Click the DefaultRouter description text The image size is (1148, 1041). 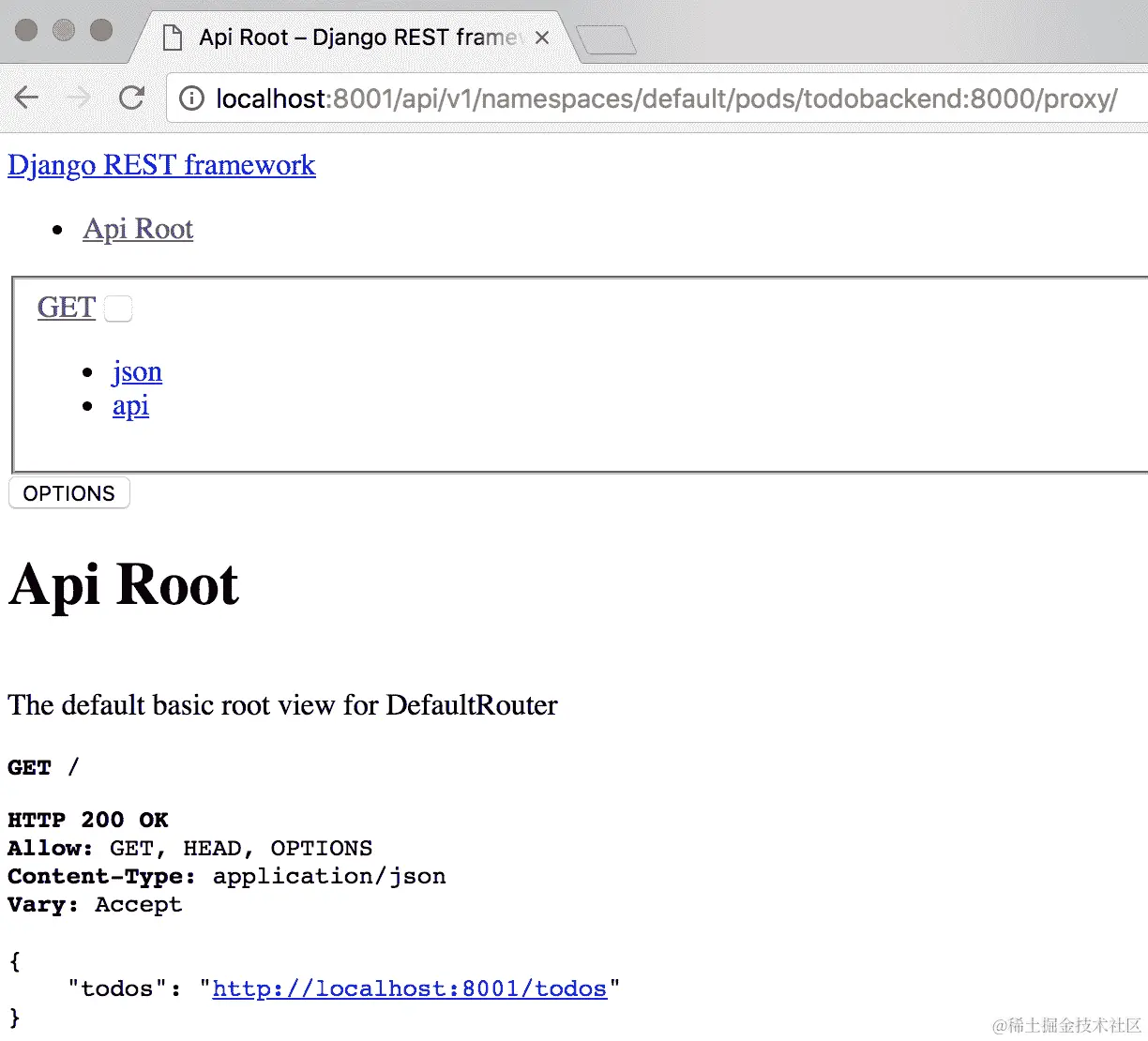point(282,705)
